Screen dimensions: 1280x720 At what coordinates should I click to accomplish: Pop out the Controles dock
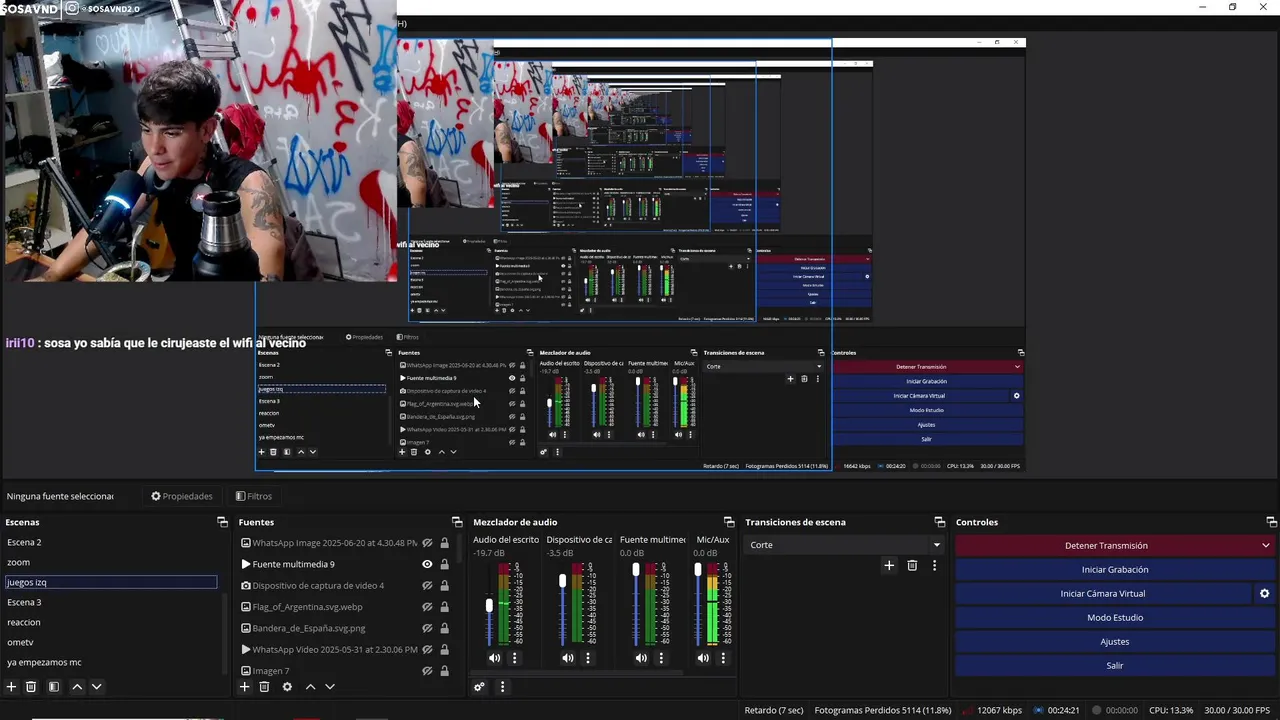[1271, 522]
